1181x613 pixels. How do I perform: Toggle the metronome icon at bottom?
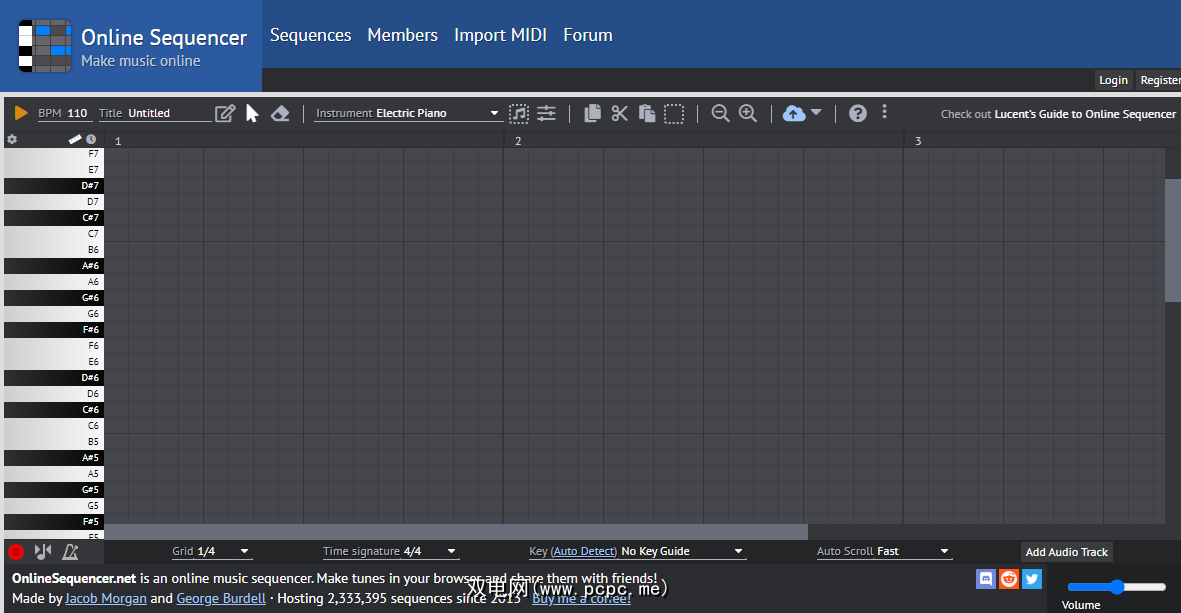70,551
